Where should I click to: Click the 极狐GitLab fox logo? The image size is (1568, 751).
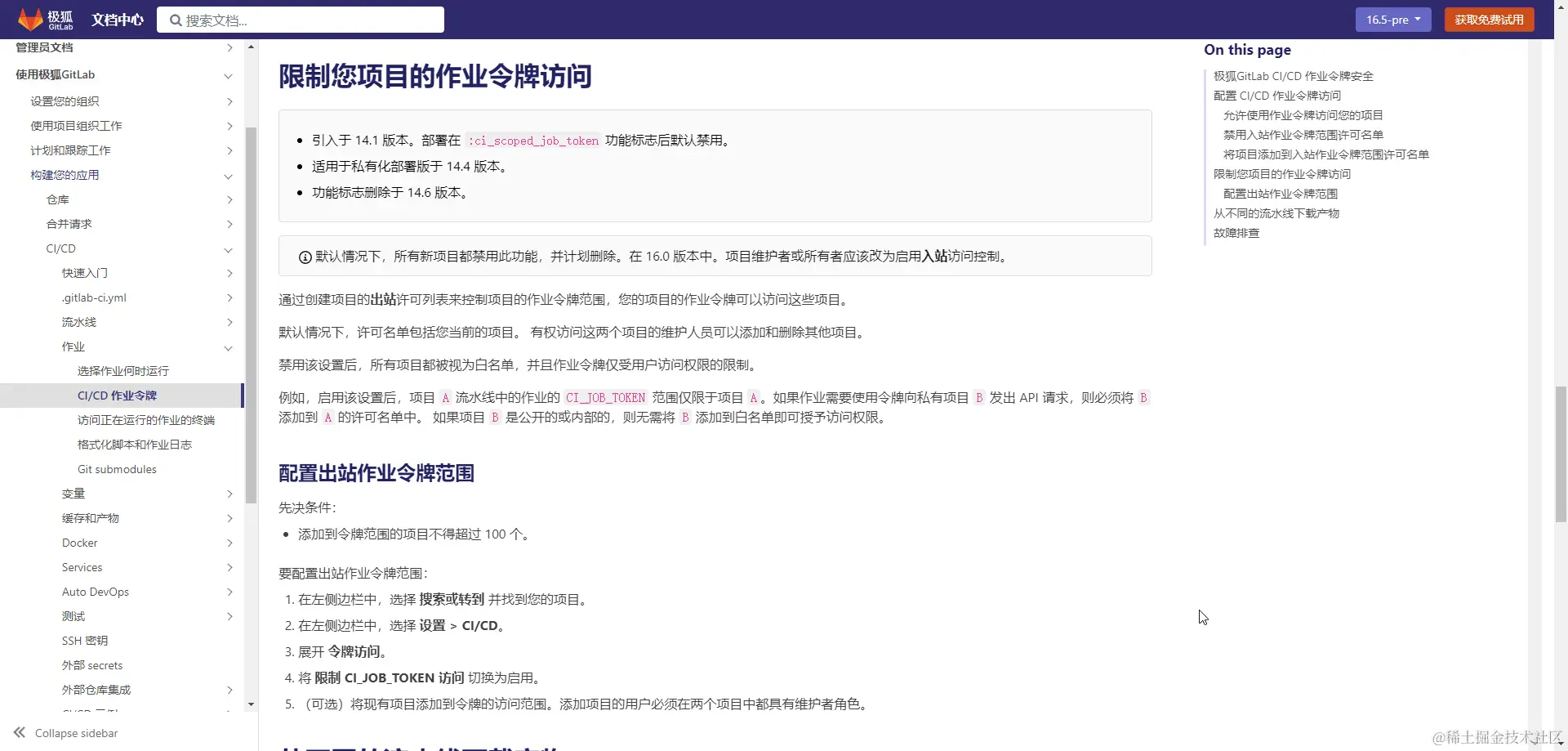click(31, 19)
